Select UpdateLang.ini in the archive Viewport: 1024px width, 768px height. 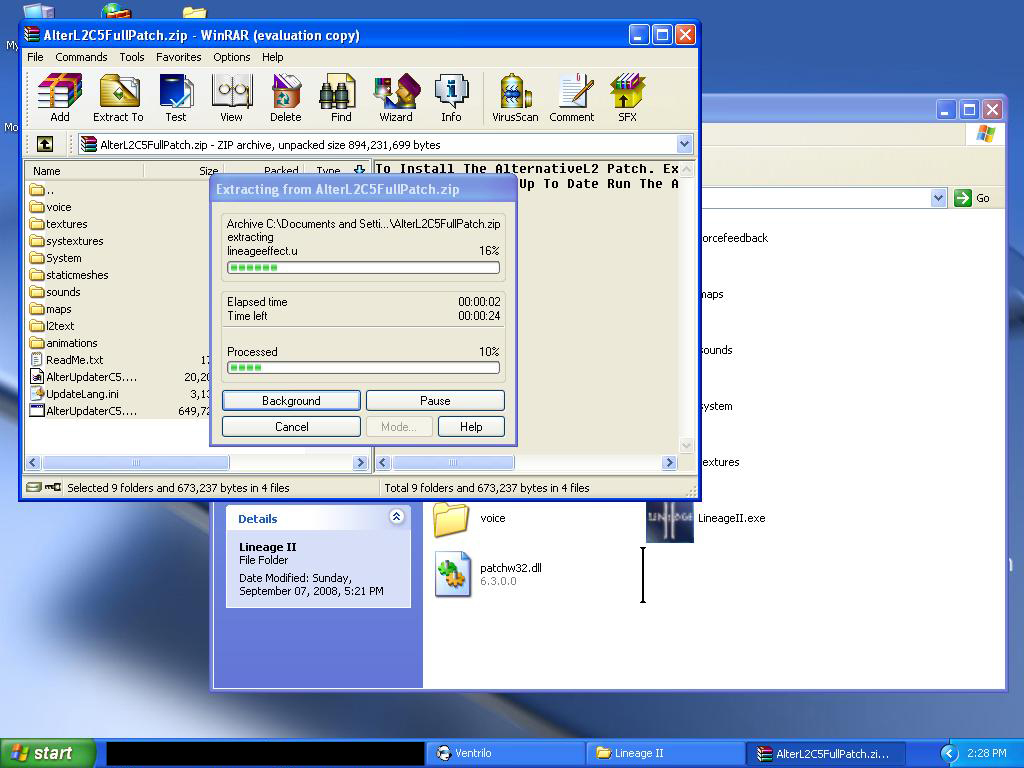click(x=74, y=394)
